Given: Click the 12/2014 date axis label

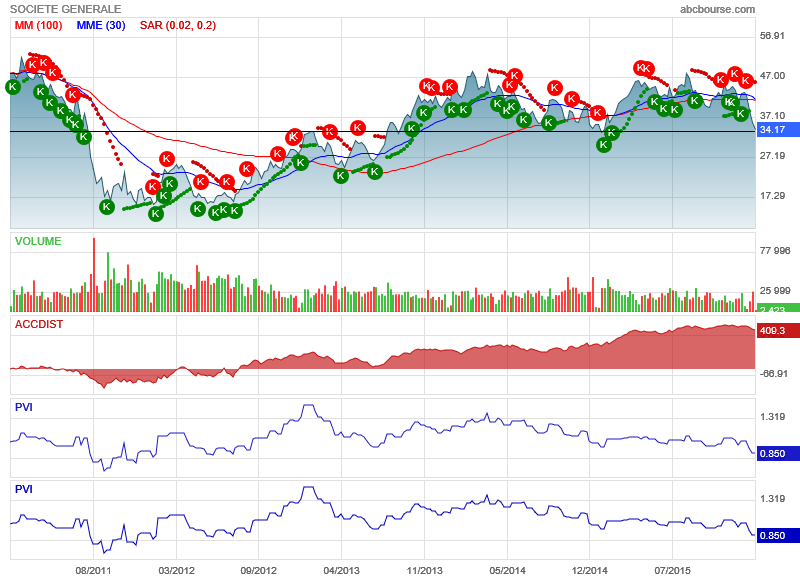Looking at the screenshot, I should [590, 570].
